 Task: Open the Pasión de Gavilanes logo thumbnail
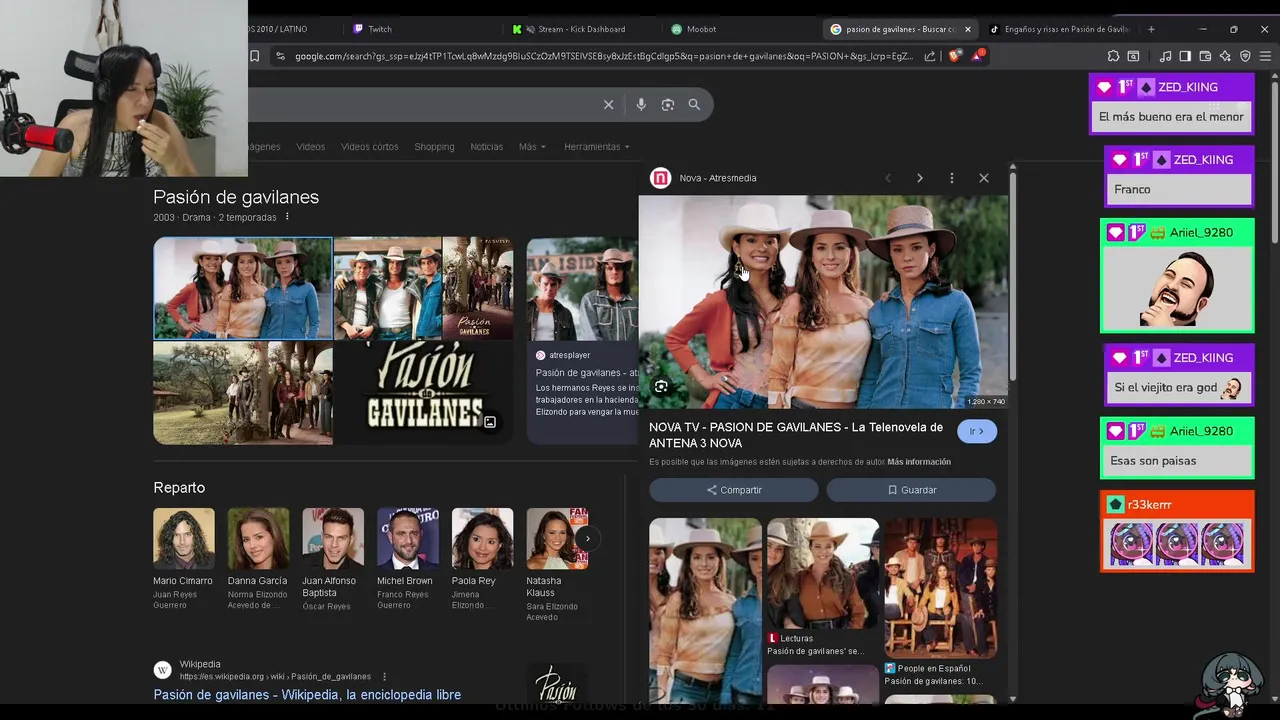point(423,393)
